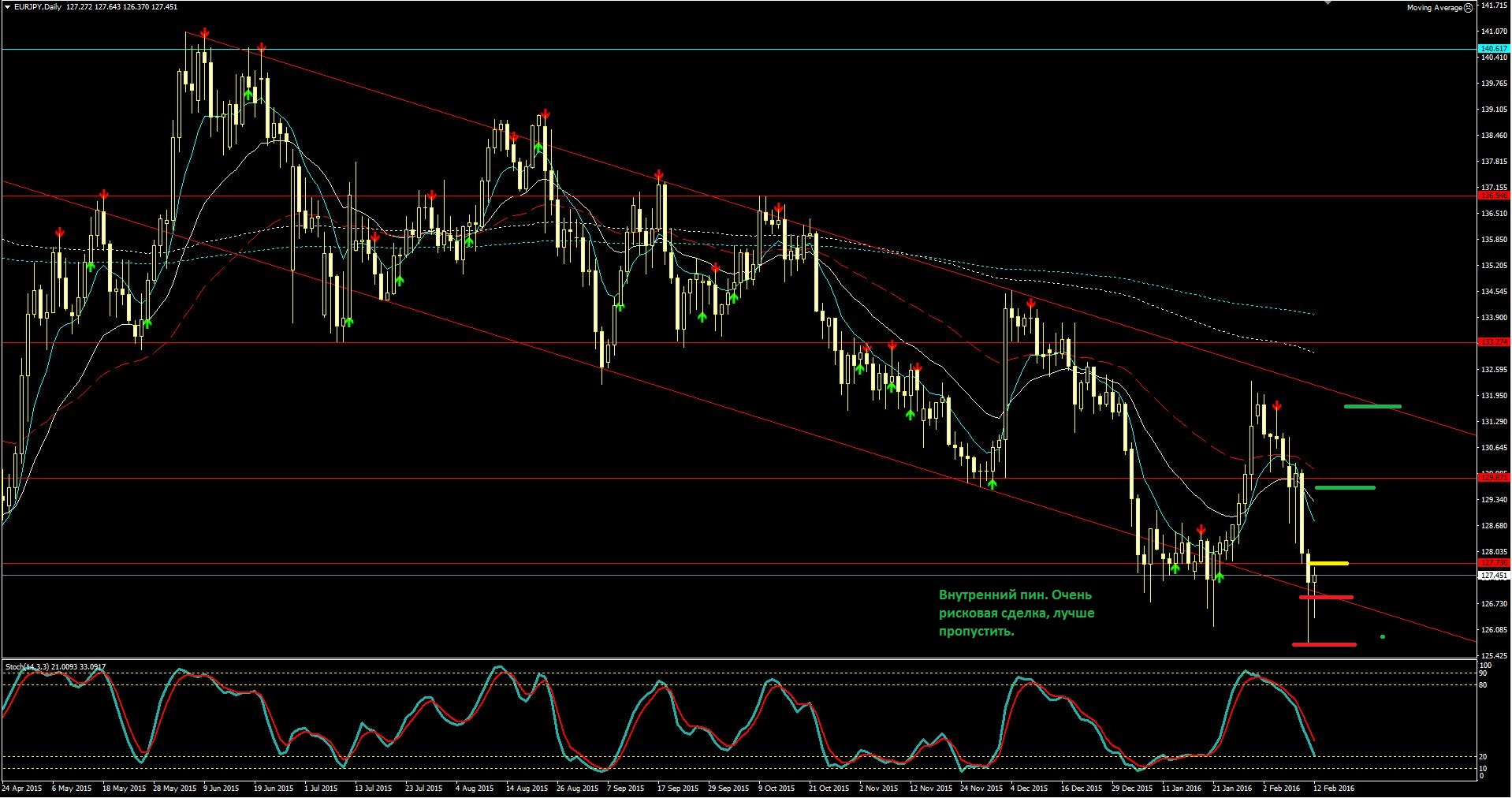Select the lowest red line segment under the wick
The image size is (1512, 798).
(1324, 644)
